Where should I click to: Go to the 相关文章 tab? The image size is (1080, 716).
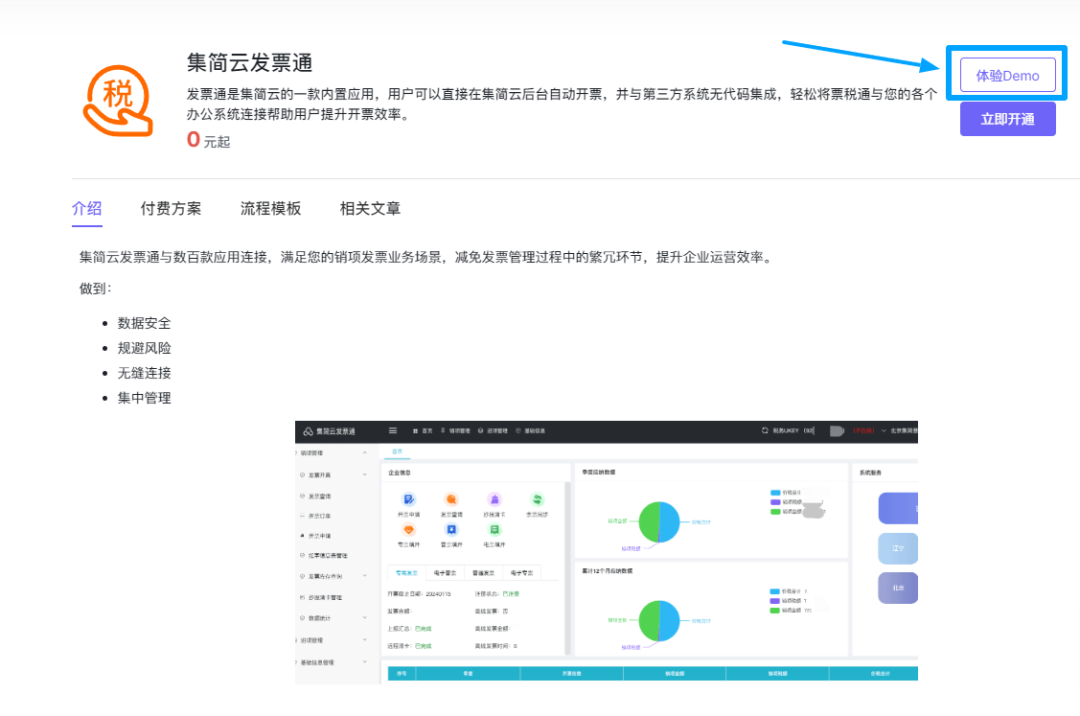[x=370, y=209]
